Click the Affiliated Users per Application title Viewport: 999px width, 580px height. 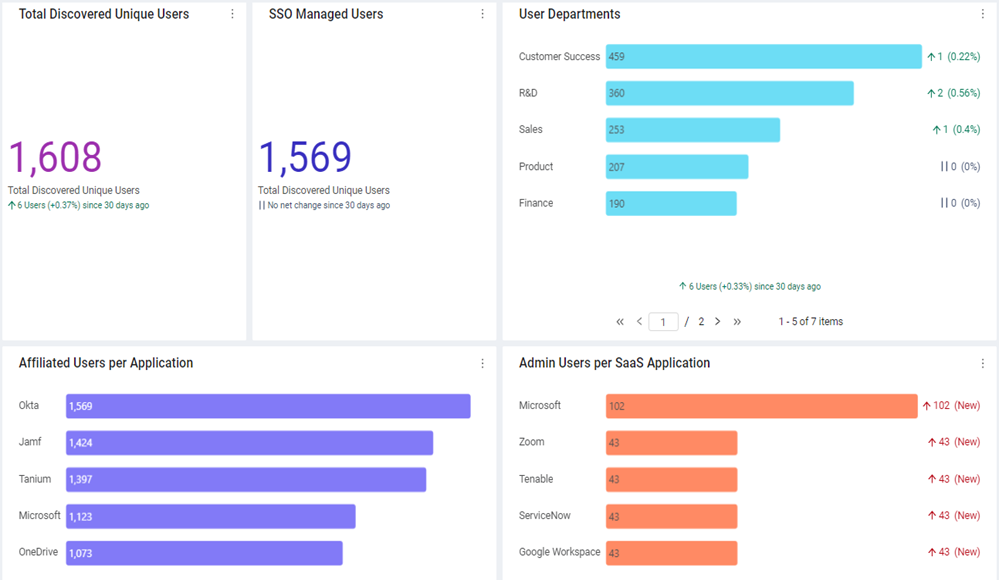pos(106,363)
